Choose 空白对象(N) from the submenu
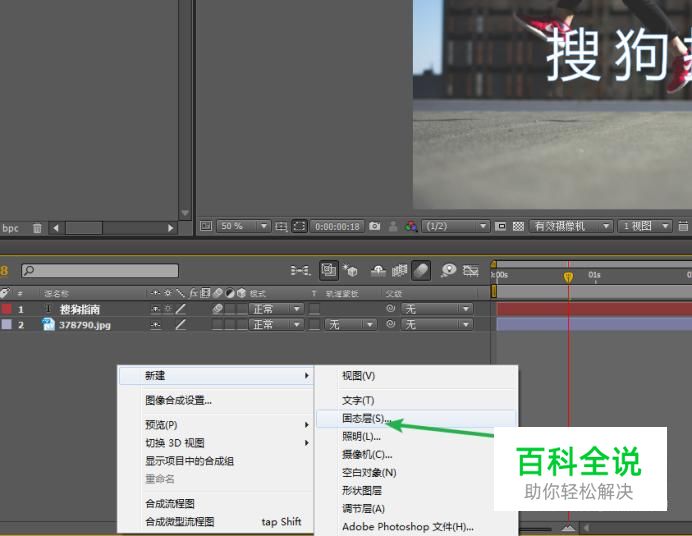Viewport: 692px width, 536px height. click(369, 472)
